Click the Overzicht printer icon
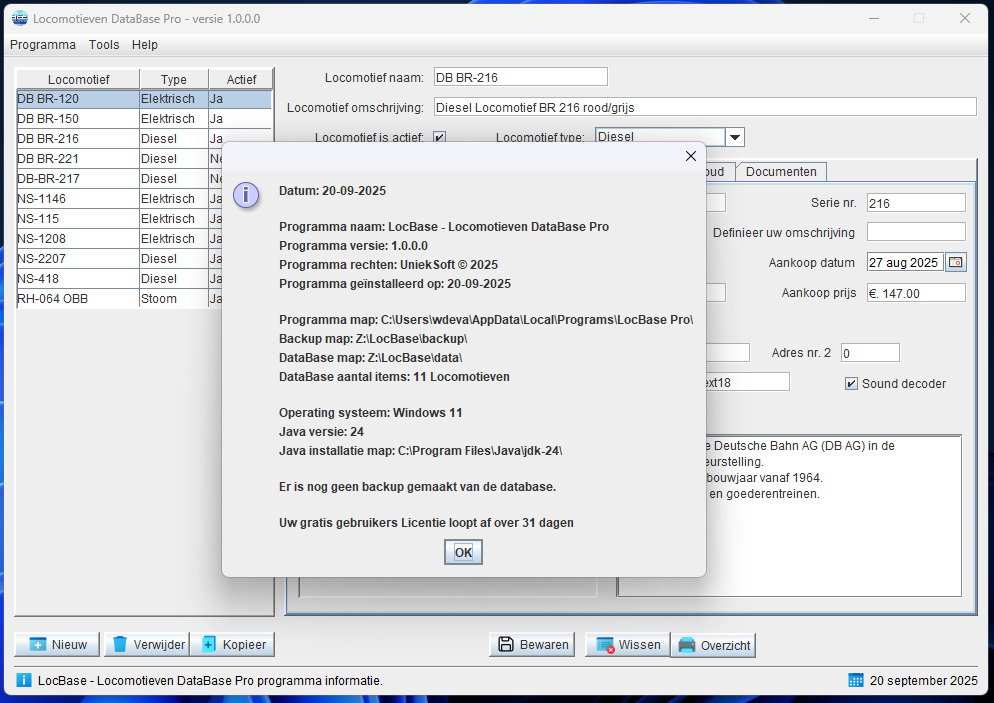 point(687,646)
